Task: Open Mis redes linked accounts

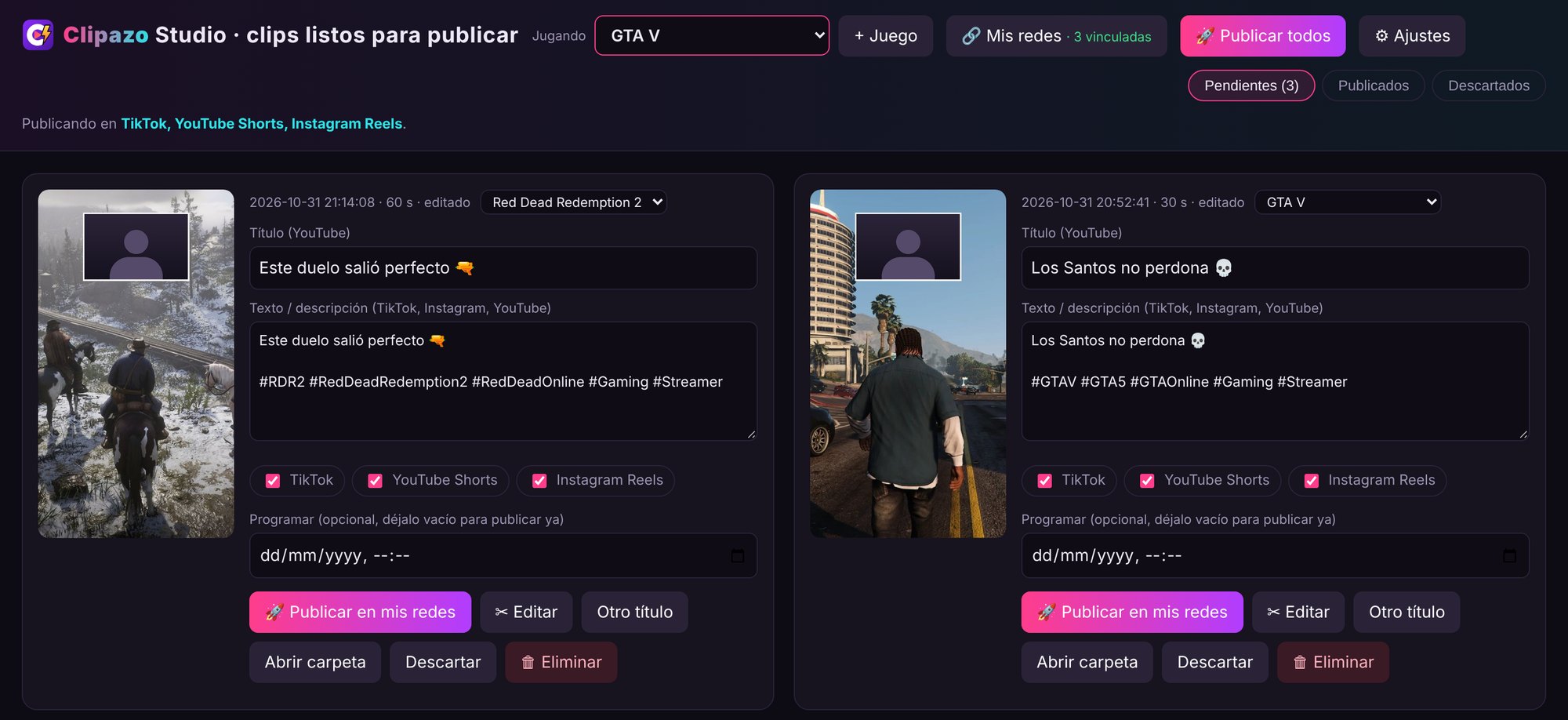Action: pyautogui.click(x=1057, y=36)
